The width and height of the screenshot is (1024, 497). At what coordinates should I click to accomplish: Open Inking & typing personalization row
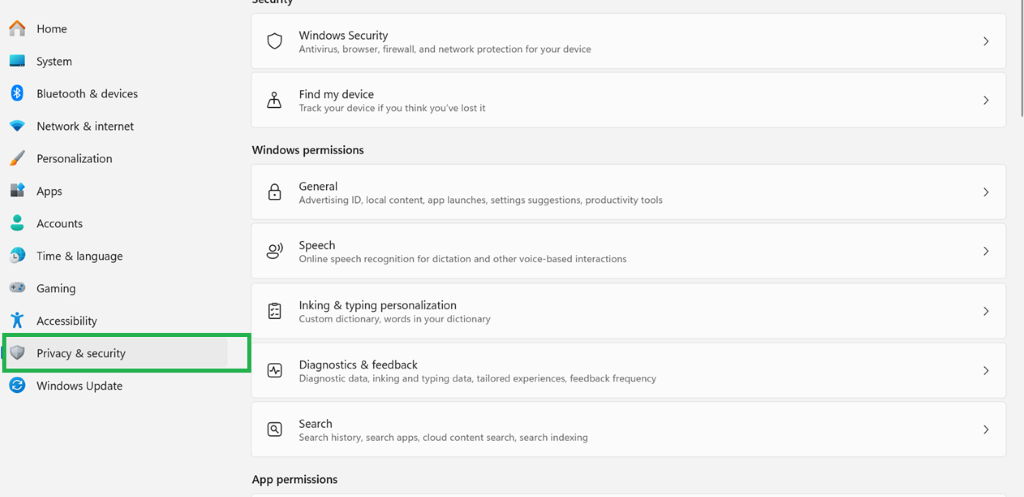tap(628, 311)
